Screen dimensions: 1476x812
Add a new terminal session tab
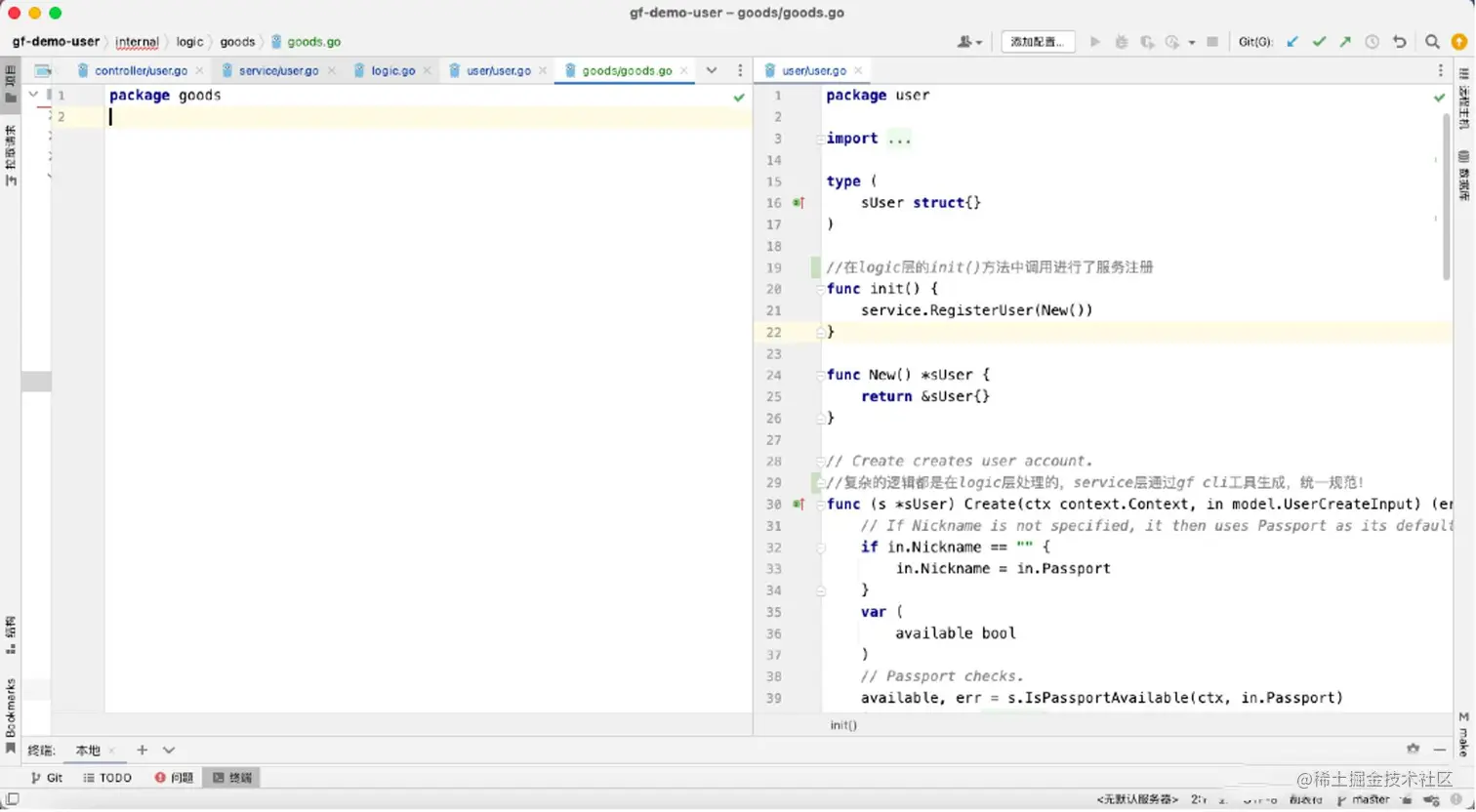tap(142, 750)
